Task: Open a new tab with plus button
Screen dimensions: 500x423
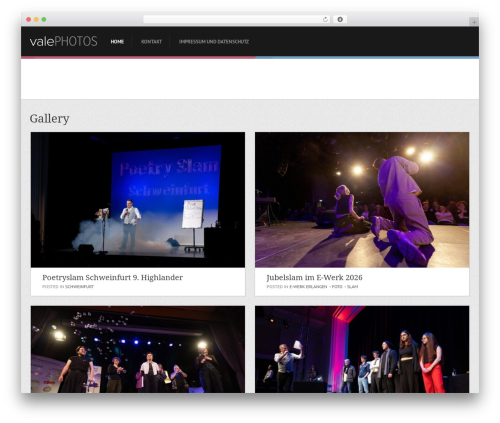Action: pos(474,22)
